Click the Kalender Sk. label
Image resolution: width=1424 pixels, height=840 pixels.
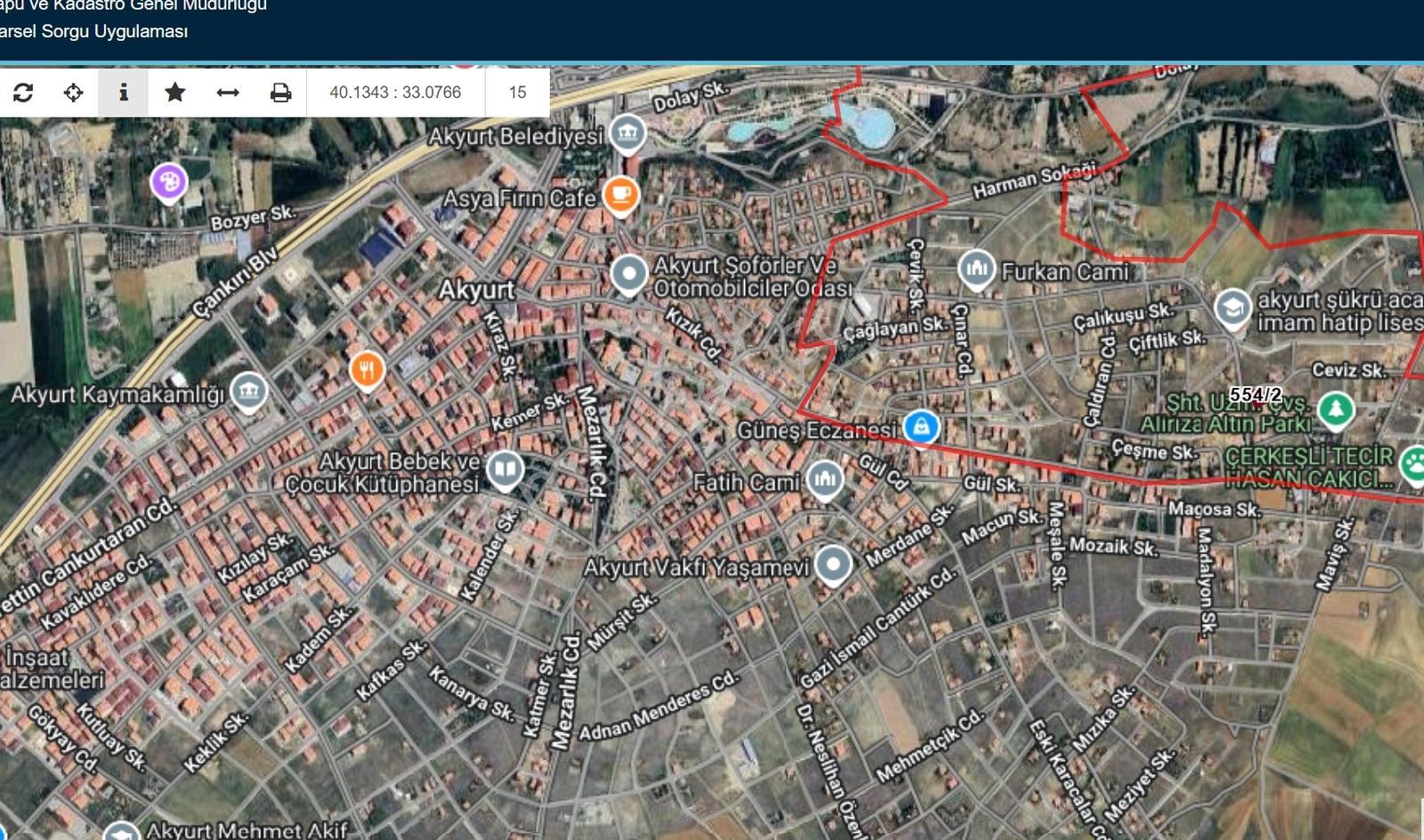[x=488, y=554]
